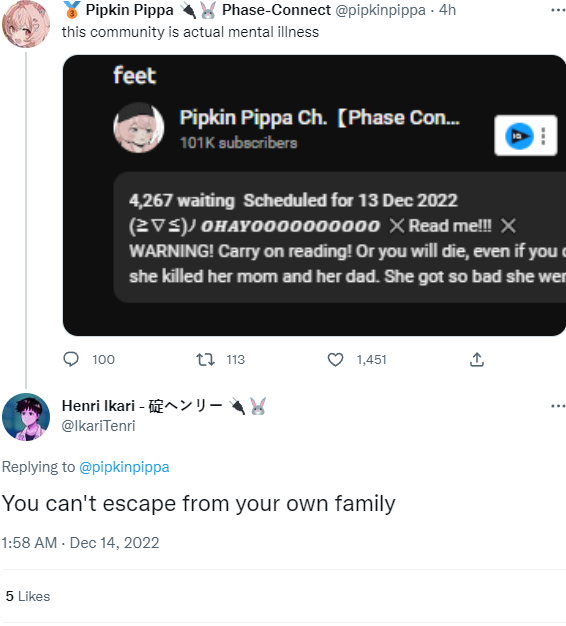Click the retweet arrows icon
The height and width of the screenshot is (626, 566).
pyautogui.click(x=205, y=360)
